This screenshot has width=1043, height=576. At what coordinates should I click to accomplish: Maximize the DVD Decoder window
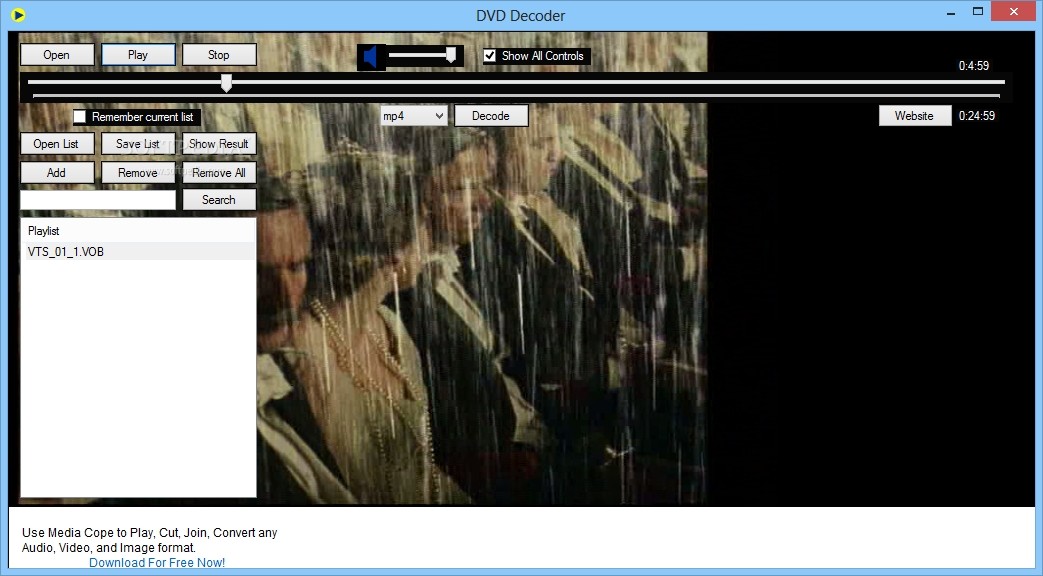click(x=978, y=12)
